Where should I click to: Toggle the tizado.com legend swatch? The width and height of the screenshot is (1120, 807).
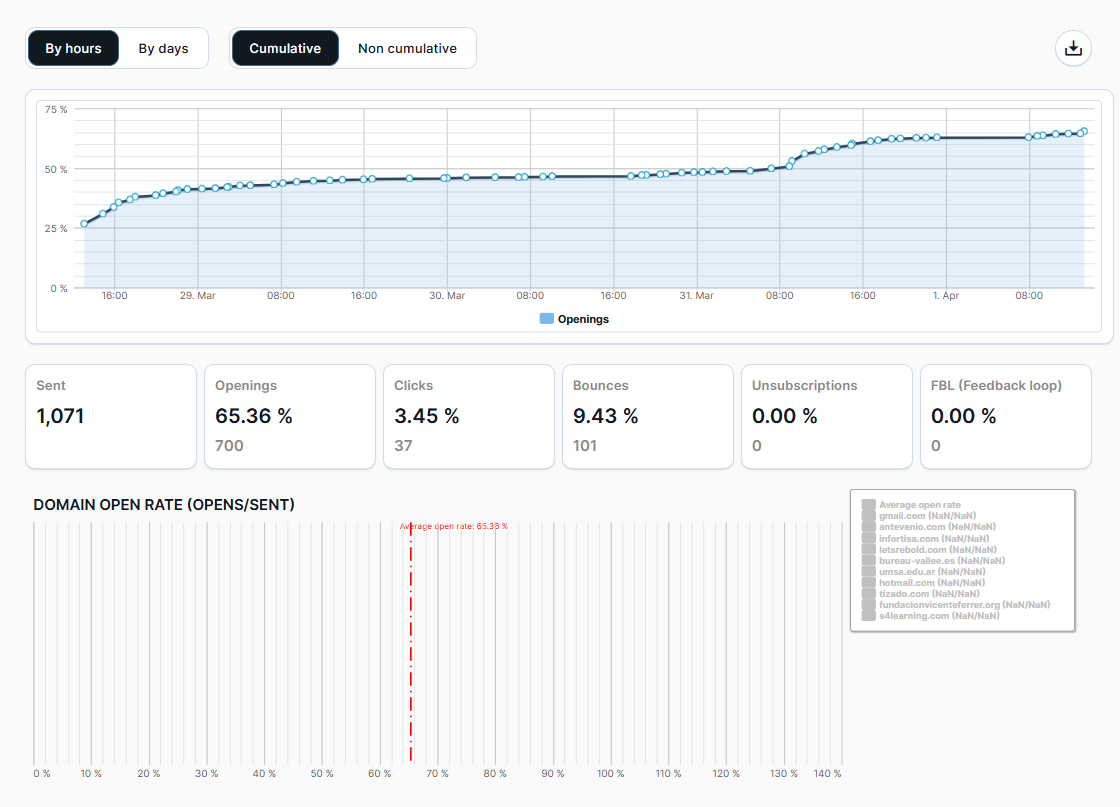[x=868, y=593]
